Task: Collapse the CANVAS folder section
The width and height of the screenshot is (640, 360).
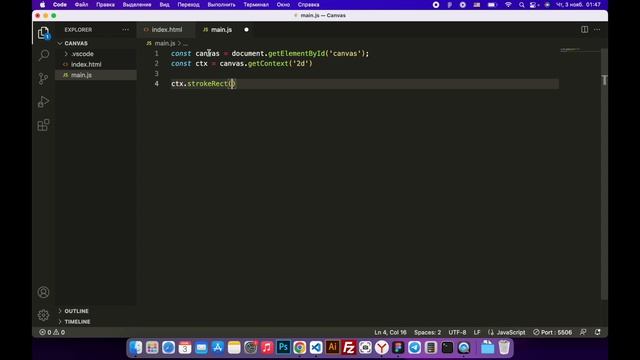Action: click(76, 43)
